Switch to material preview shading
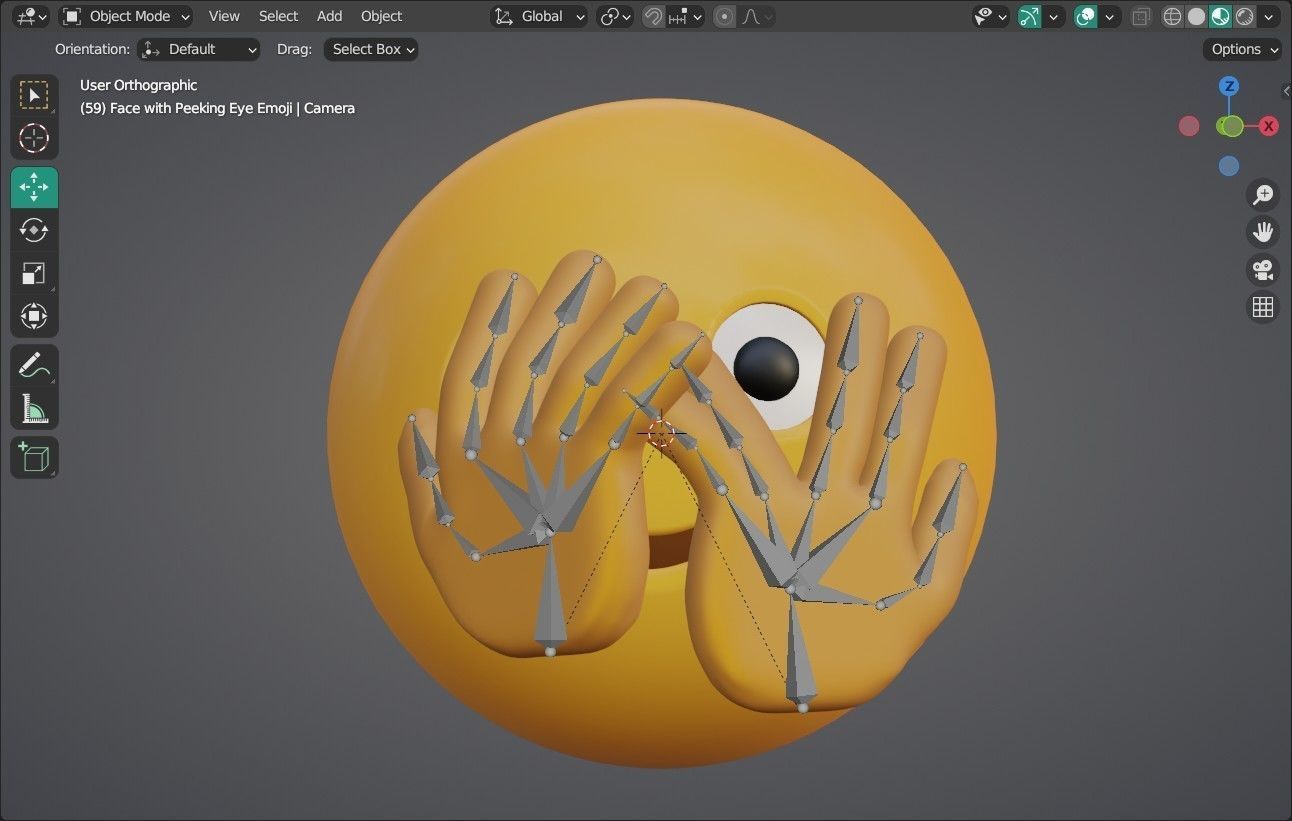The width and height of the screenshot is (1292, 821). (x=1220, y=16)
